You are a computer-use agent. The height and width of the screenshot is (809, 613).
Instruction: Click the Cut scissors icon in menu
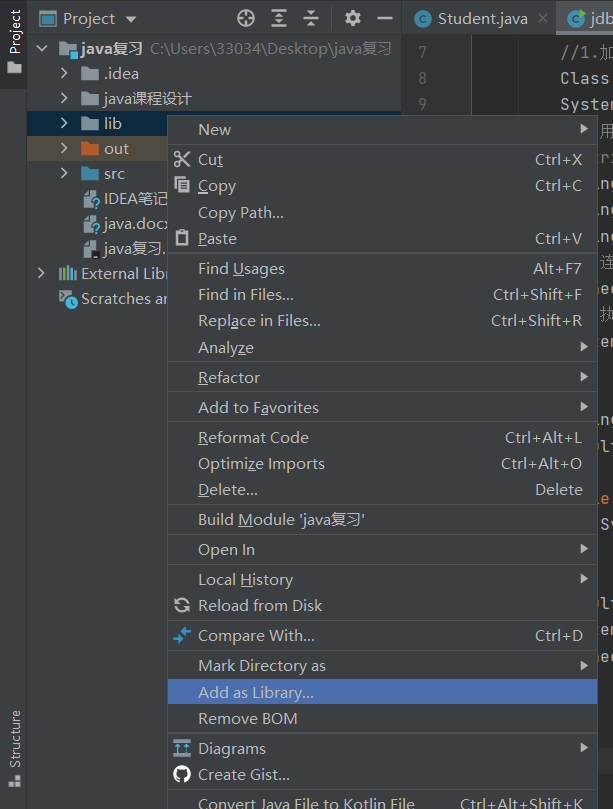pyautogui.click(x=182, y=160)
